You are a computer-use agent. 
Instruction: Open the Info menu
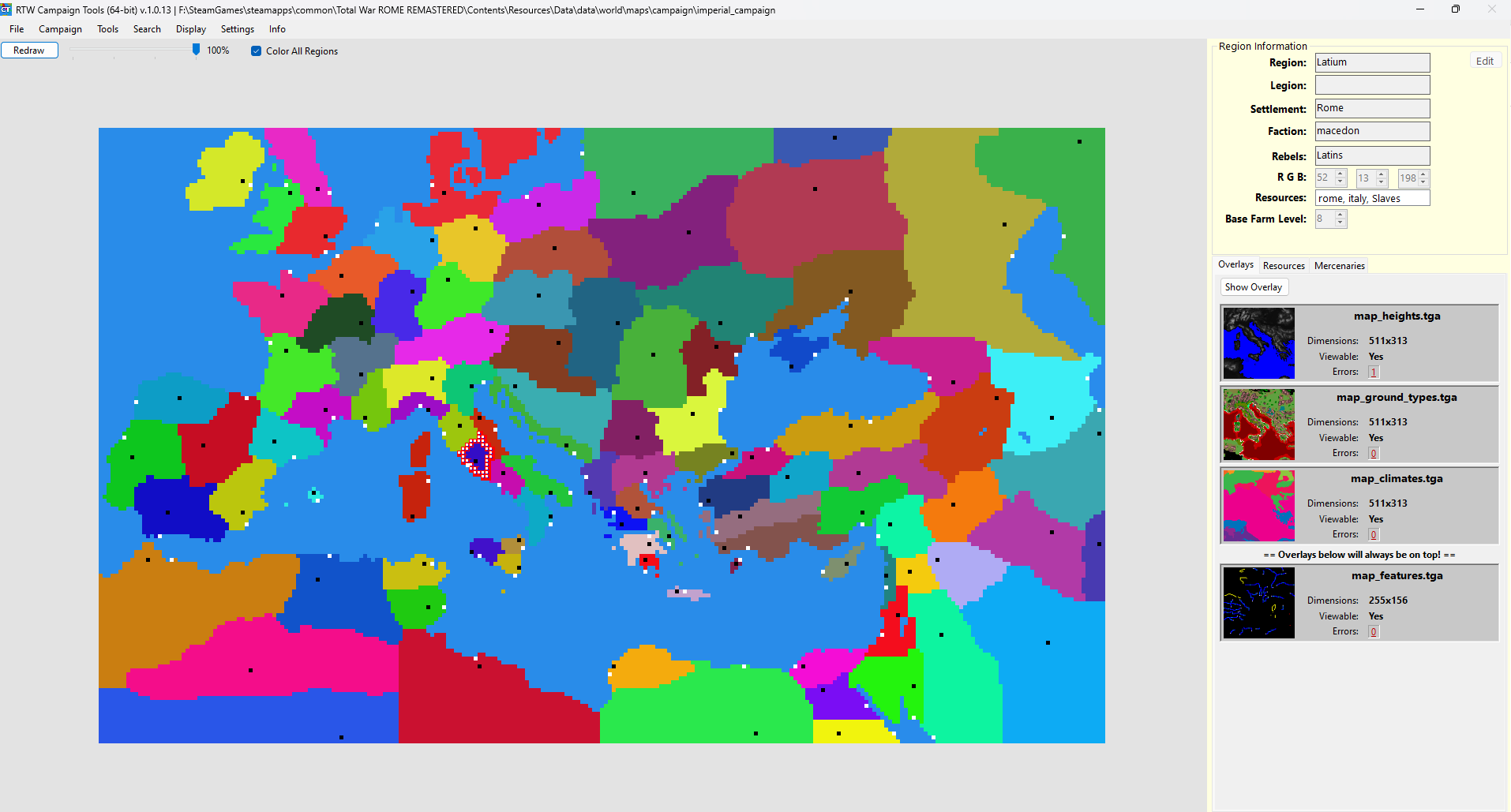point(277,29)
